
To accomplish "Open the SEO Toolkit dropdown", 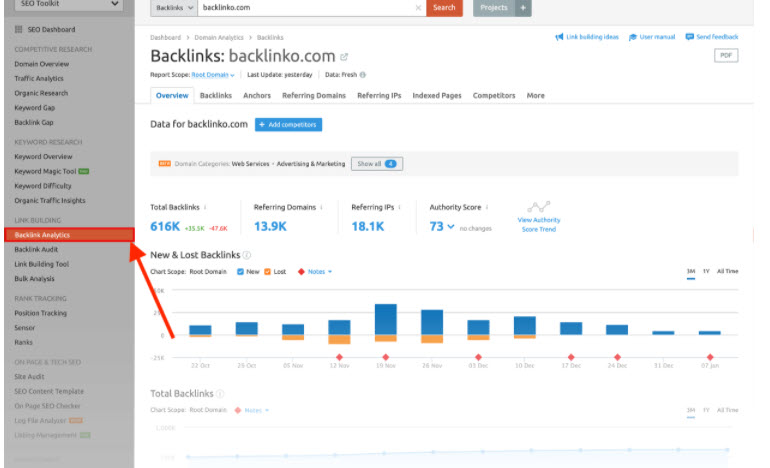I will [68, 4].
